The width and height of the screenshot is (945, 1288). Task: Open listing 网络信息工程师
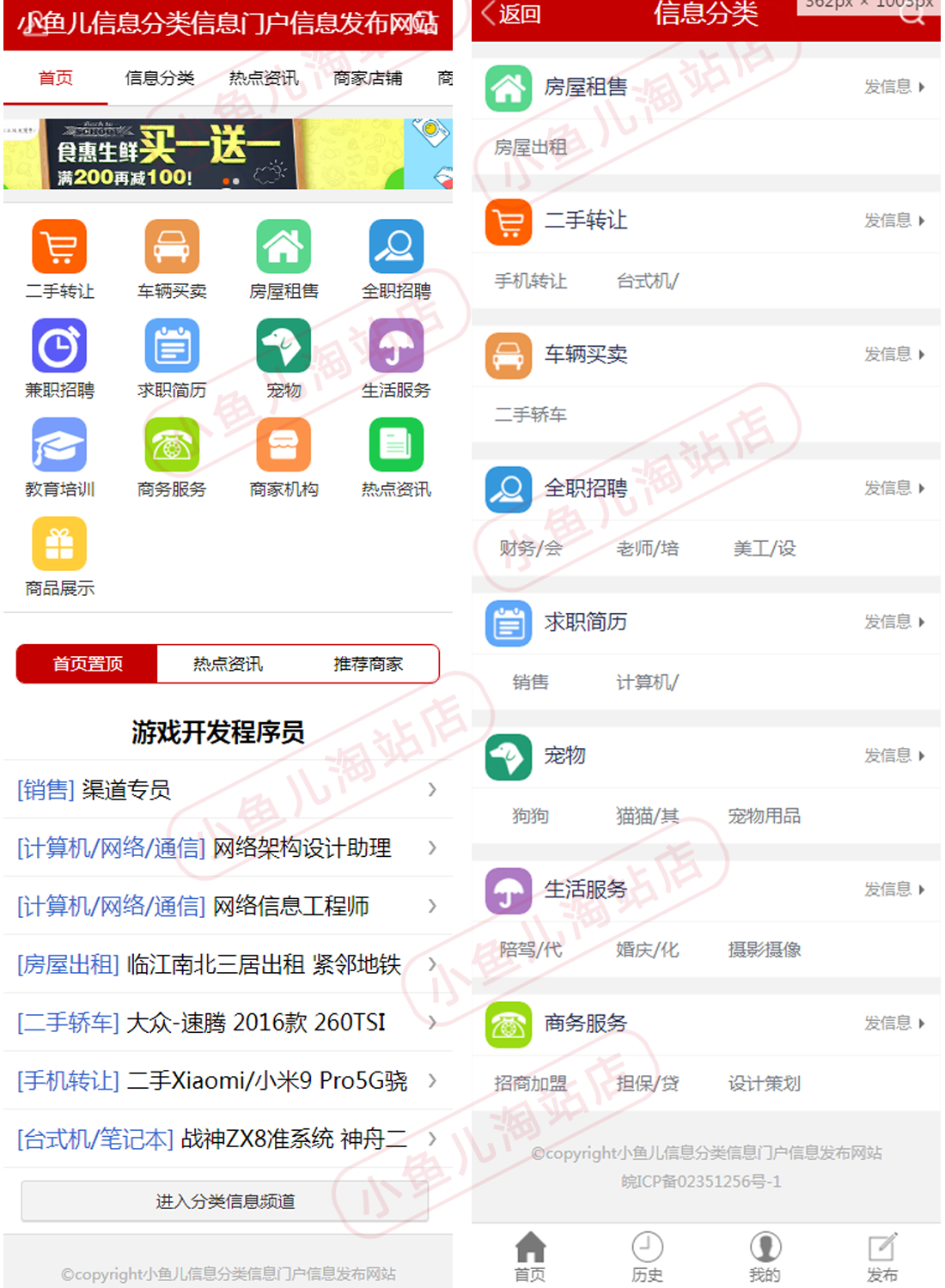(x=228, y=906)
